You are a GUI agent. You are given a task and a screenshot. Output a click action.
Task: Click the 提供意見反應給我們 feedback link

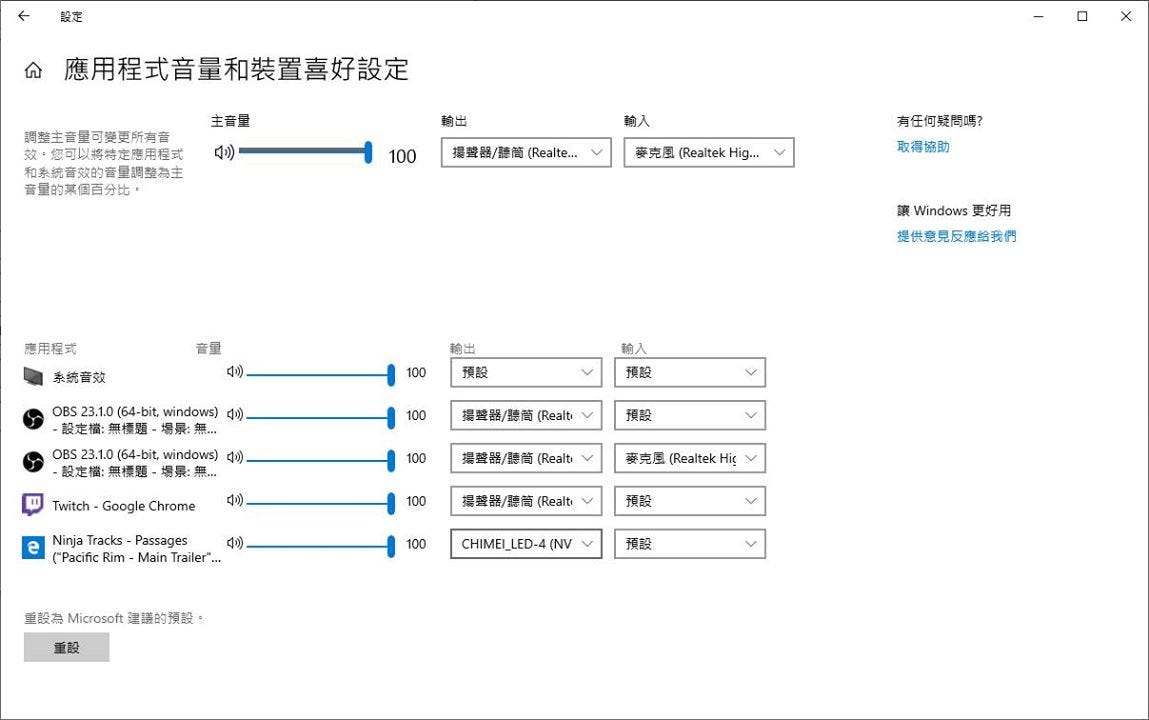coord(953,236)
